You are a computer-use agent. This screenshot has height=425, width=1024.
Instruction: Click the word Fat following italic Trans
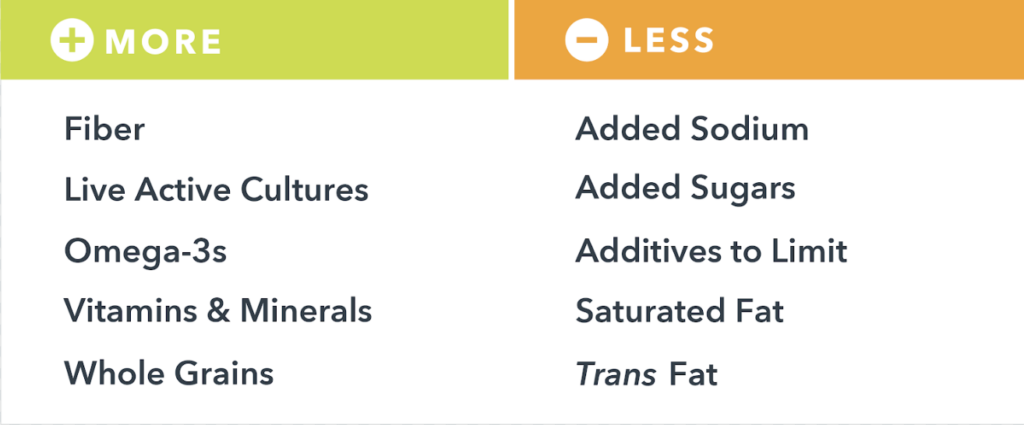(x=693, y=375)
